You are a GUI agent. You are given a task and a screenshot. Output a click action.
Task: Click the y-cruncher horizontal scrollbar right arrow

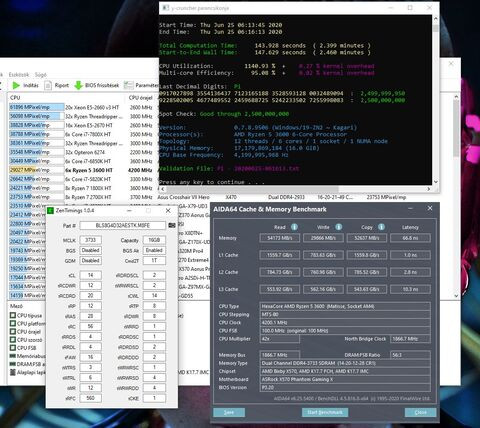coord(429,189)
